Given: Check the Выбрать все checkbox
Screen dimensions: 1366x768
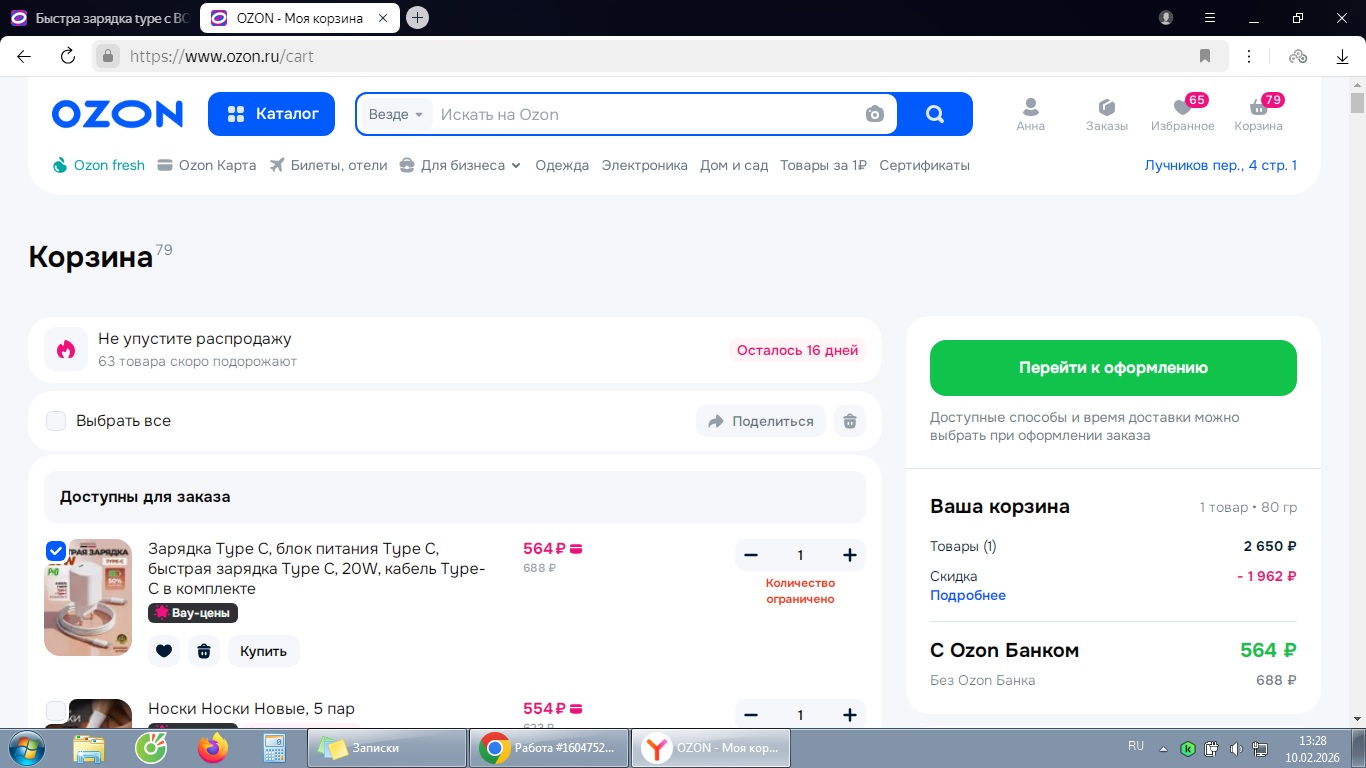Looking at the screenshot, I should [x=56, y=421].
